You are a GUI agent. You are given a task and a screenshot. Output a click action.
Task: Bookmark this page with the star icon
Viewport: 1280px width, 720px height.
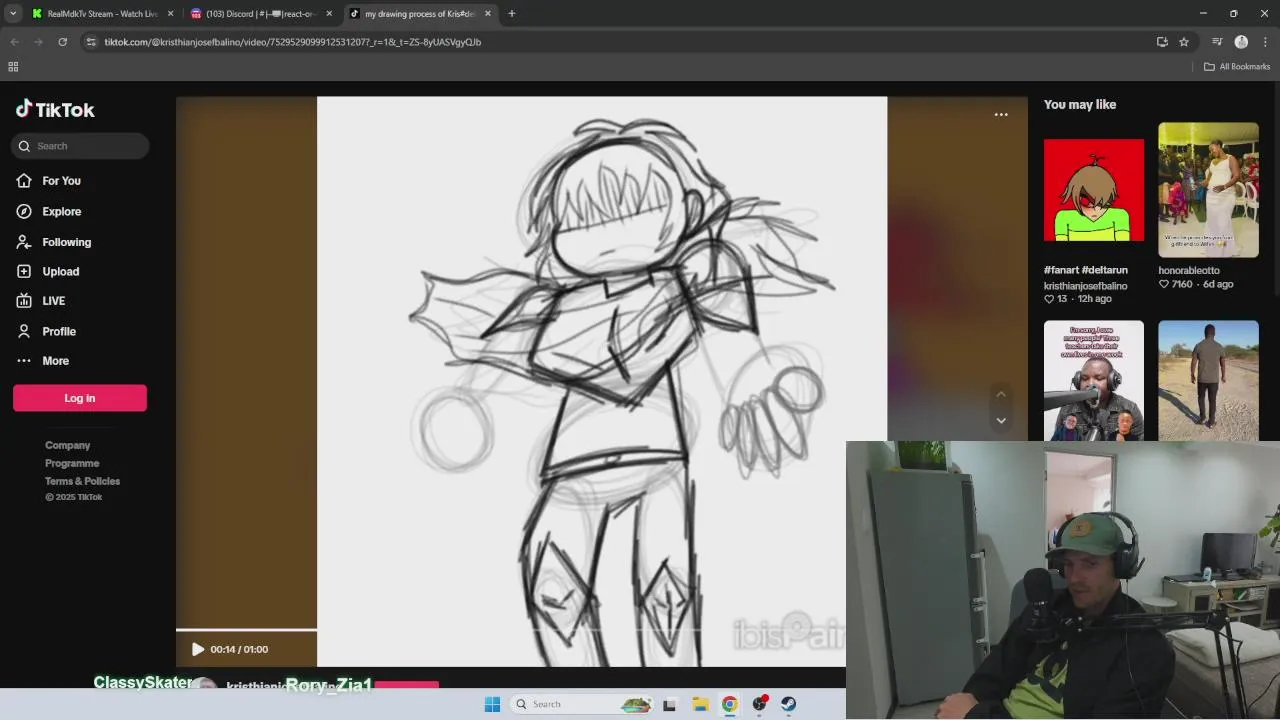click(x=1184, y=42)
